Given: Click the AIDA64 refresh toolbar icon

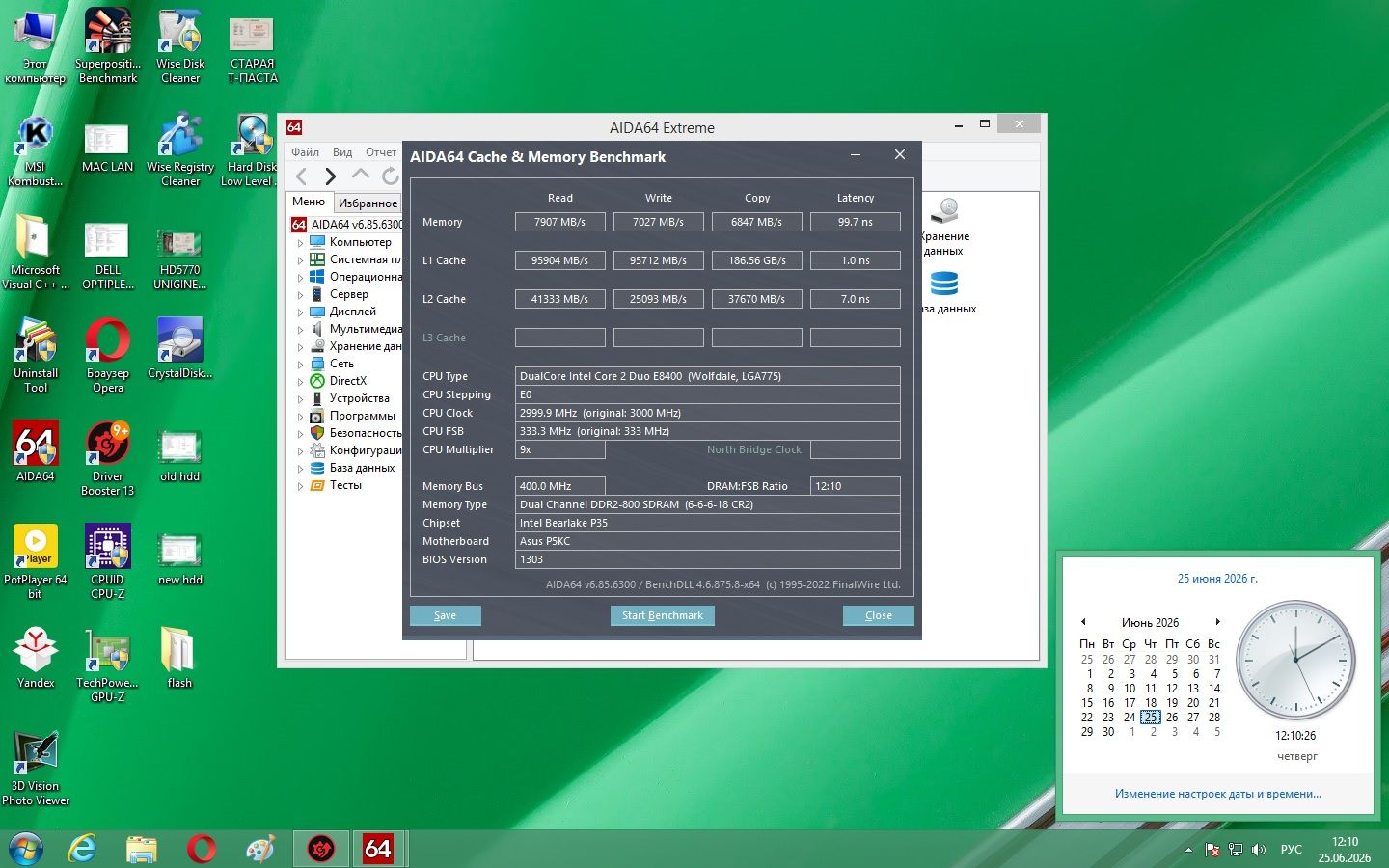Looking at the screenshot, I should [390, 176].
